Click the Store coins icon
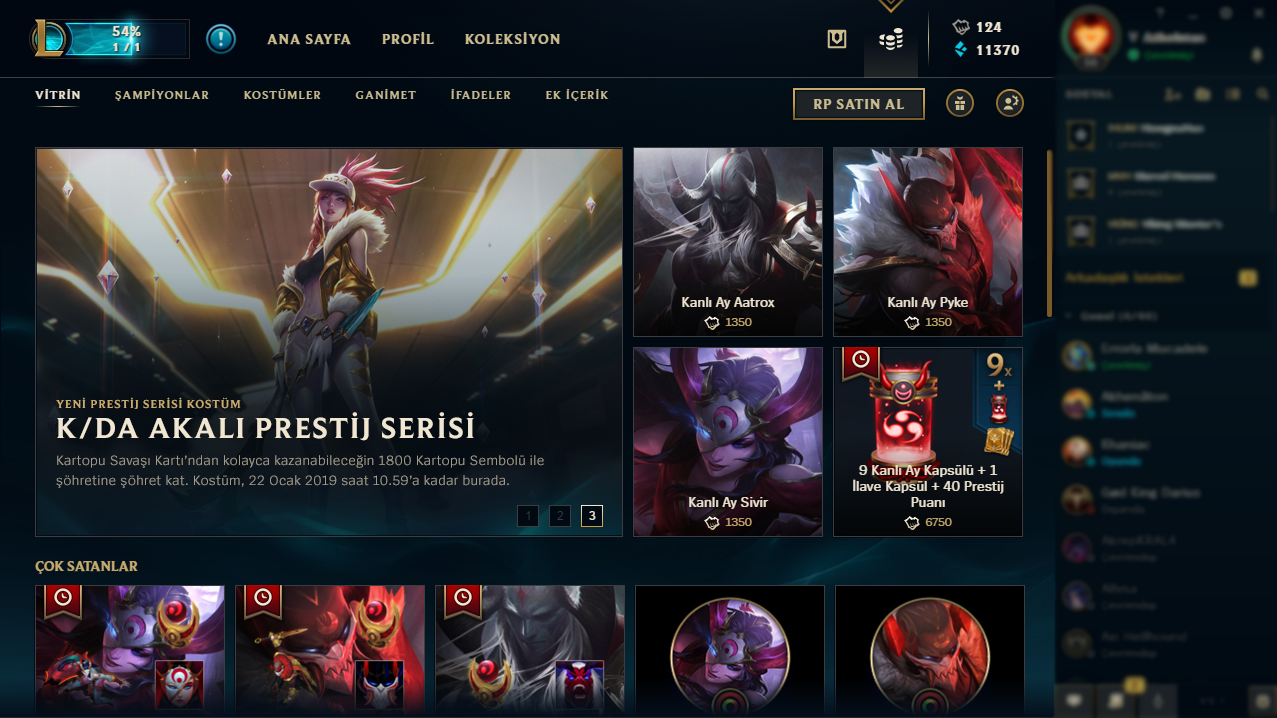Viewport: 1277px width, 718px height. pyautogui.click(x=891, y=40)
